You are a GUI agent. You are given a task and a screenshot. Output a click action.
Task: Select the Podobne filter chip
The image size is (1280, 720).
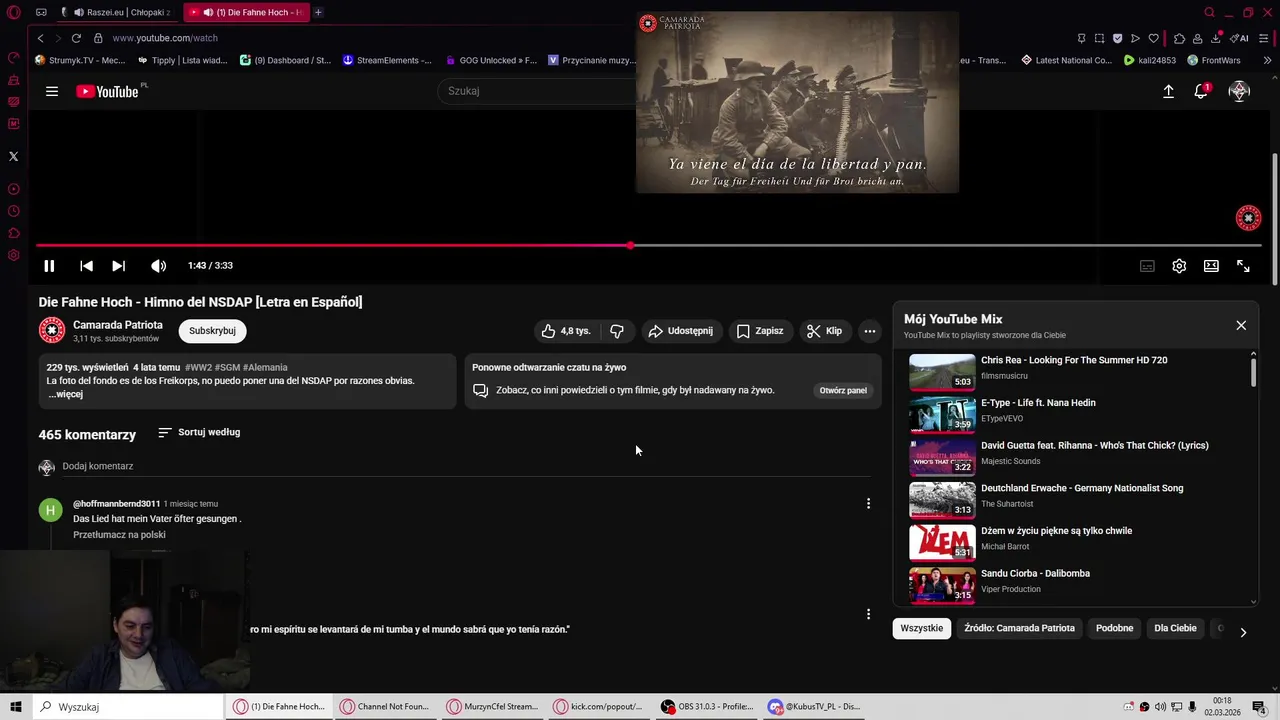coord(1114,628)
